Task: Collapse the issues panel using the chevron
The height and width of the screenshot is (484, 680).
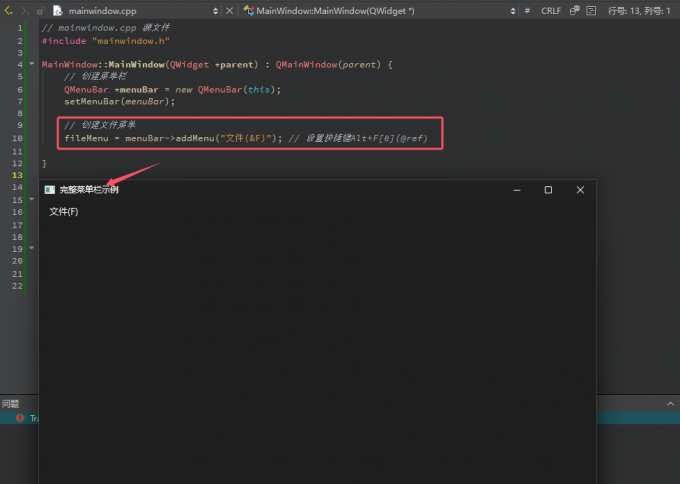Action: (x=670, y=403)
